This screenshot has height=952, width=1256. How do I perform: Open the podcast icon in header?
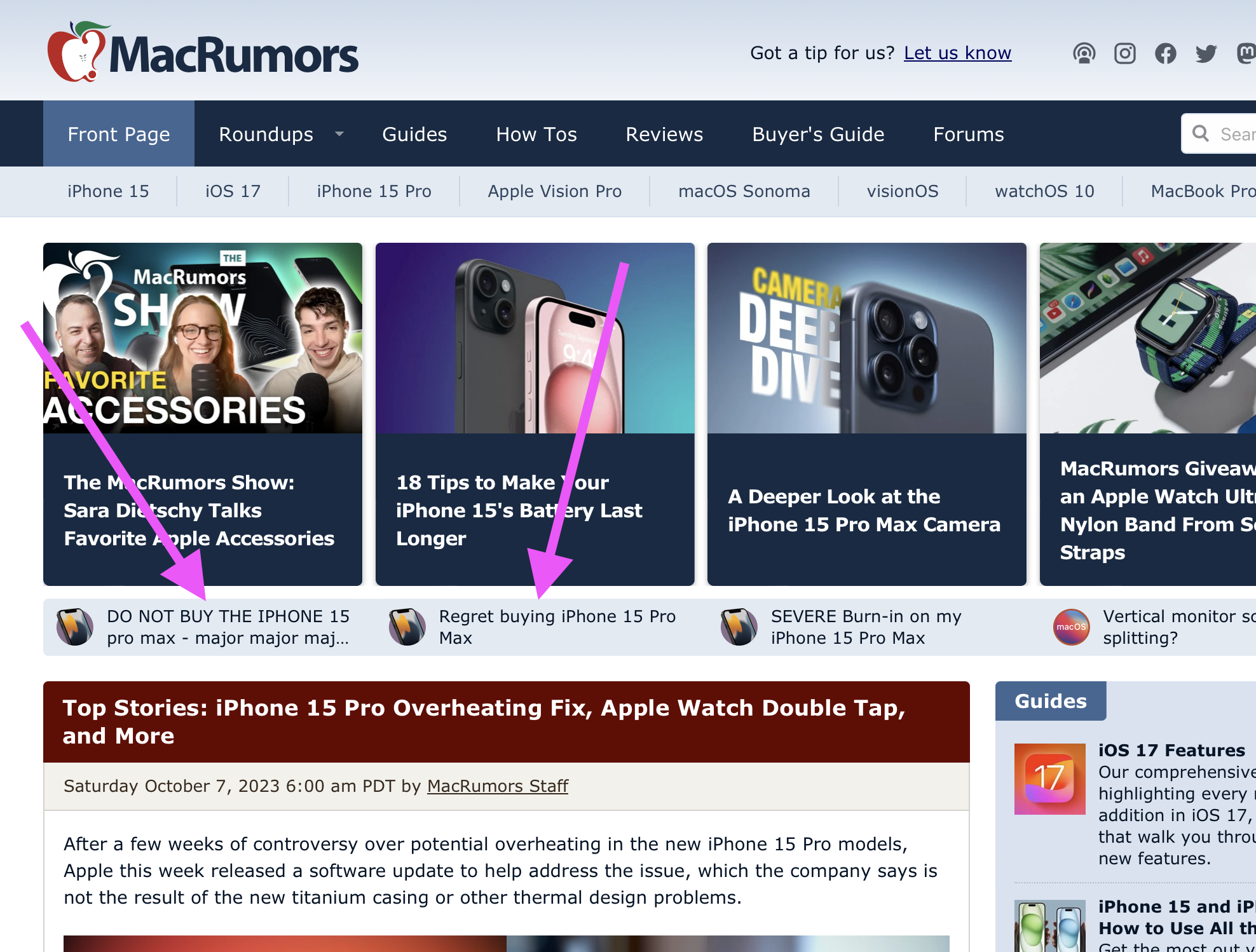coord(1084,53)
